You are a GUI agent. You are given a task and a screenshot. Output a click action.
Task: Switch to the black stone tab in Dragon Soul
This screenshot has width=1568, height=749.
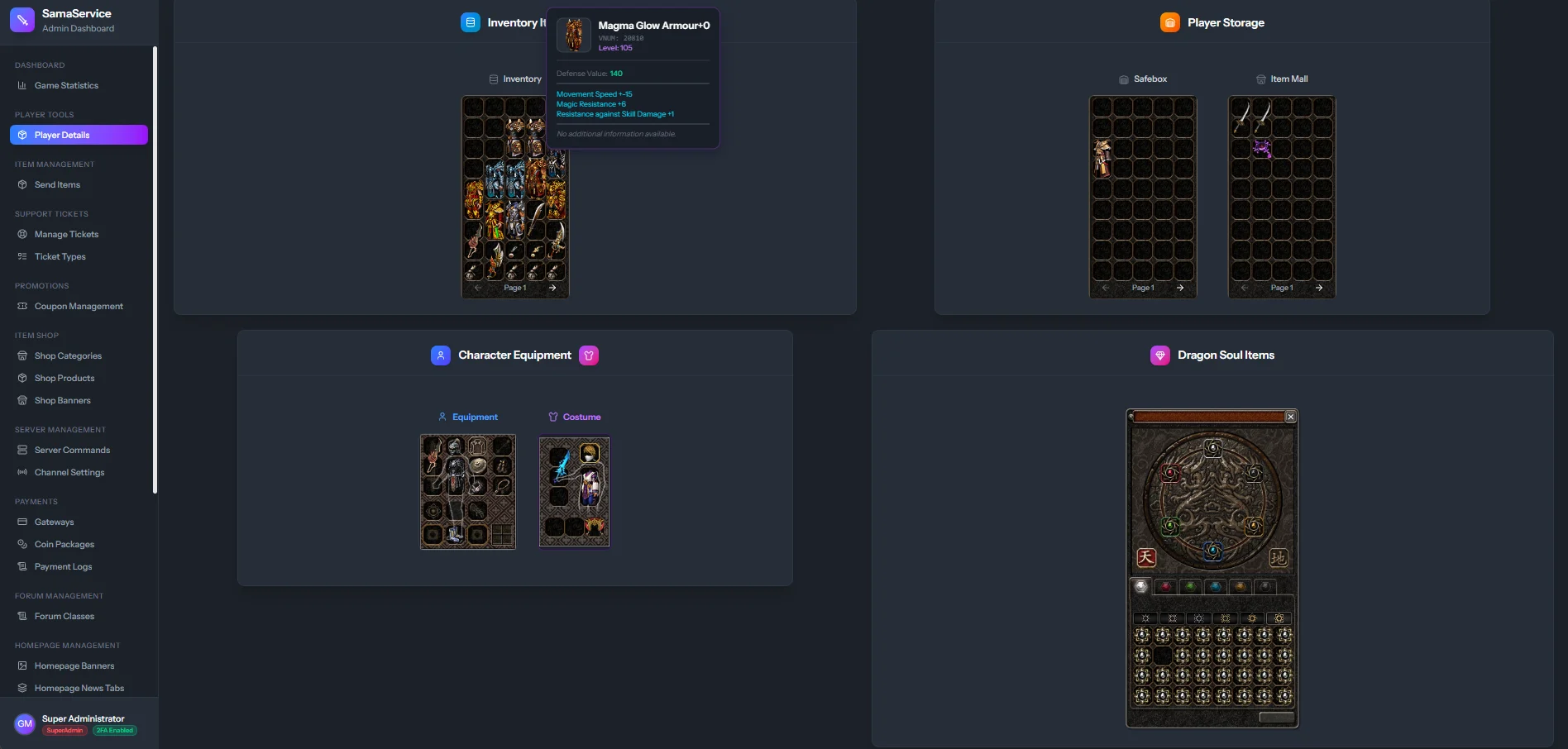(x=1264, y=587)
